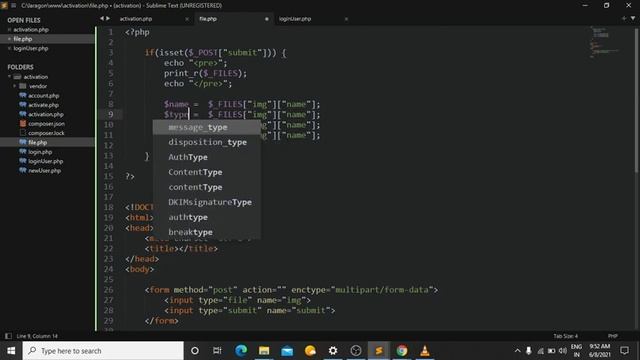The image size is (640, 360).
Task: Open Task View on taskbar
Action: tap(217, 351)
